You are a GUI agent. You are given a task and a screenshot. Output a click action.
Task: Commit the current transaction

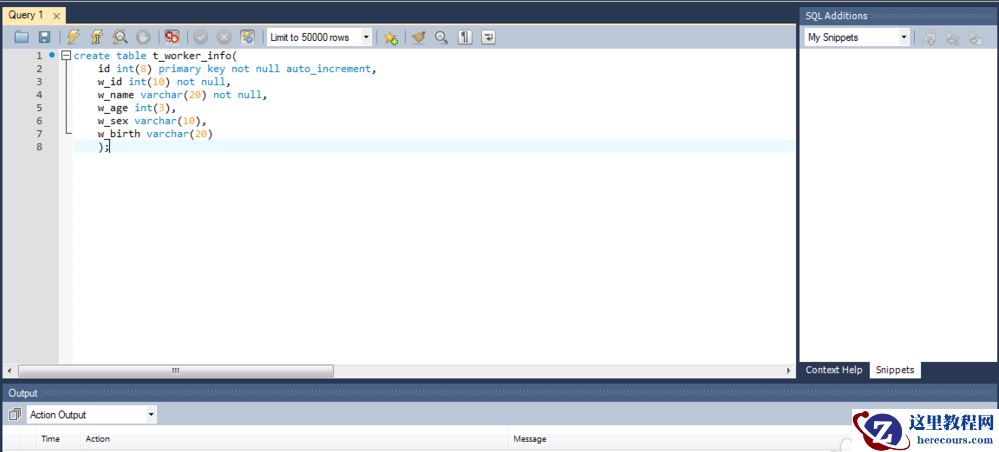201,38
